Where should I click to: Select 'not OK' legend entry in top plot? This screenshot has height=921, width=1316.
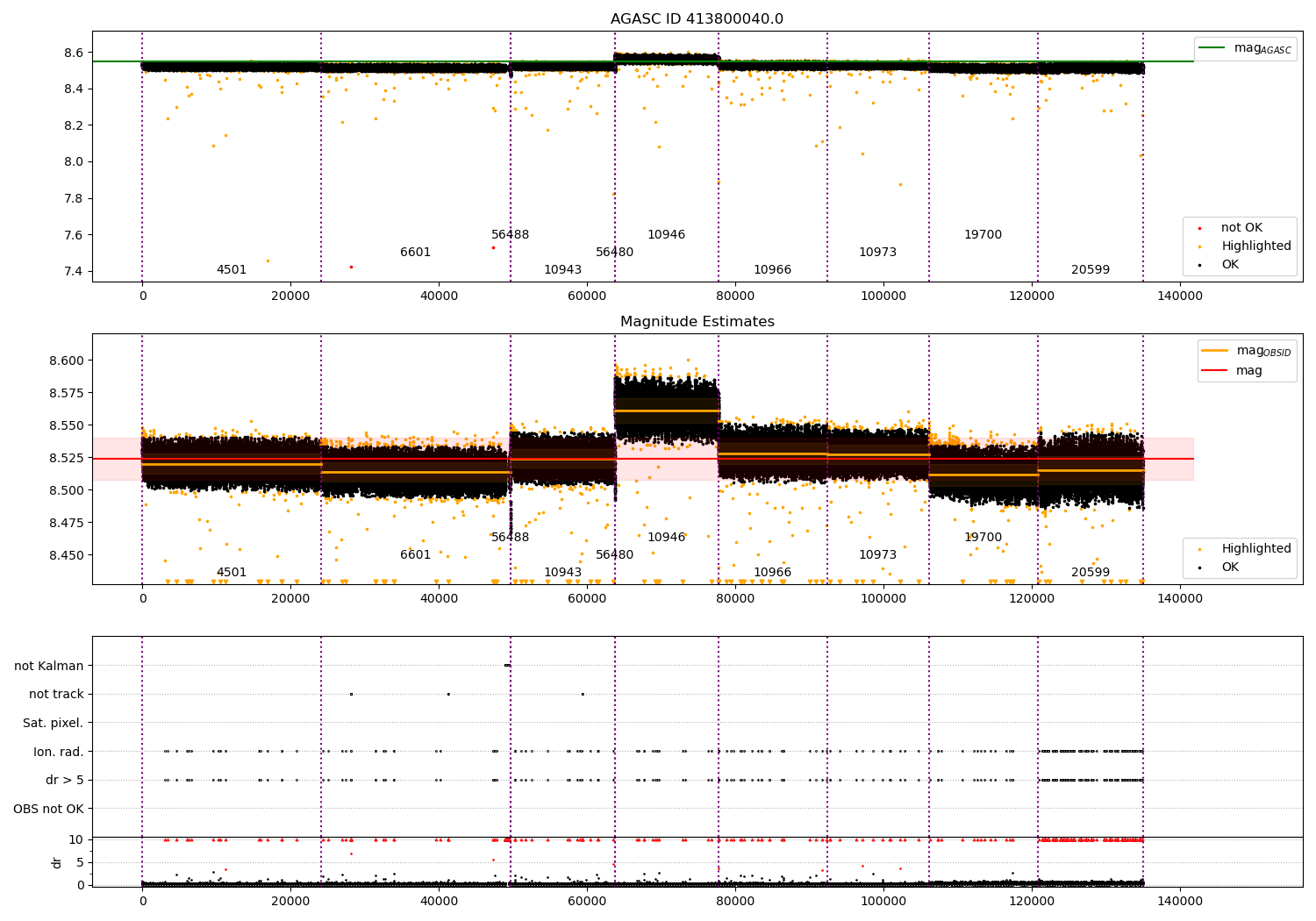pos(1241,228)
